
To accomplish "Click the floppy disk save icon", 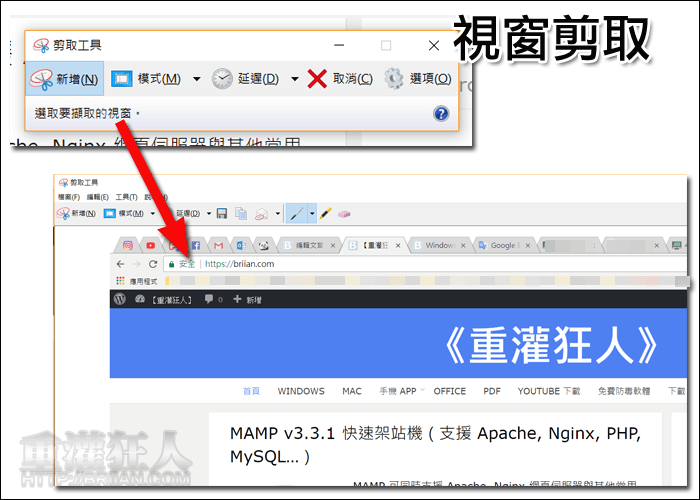I will [221, 213].
